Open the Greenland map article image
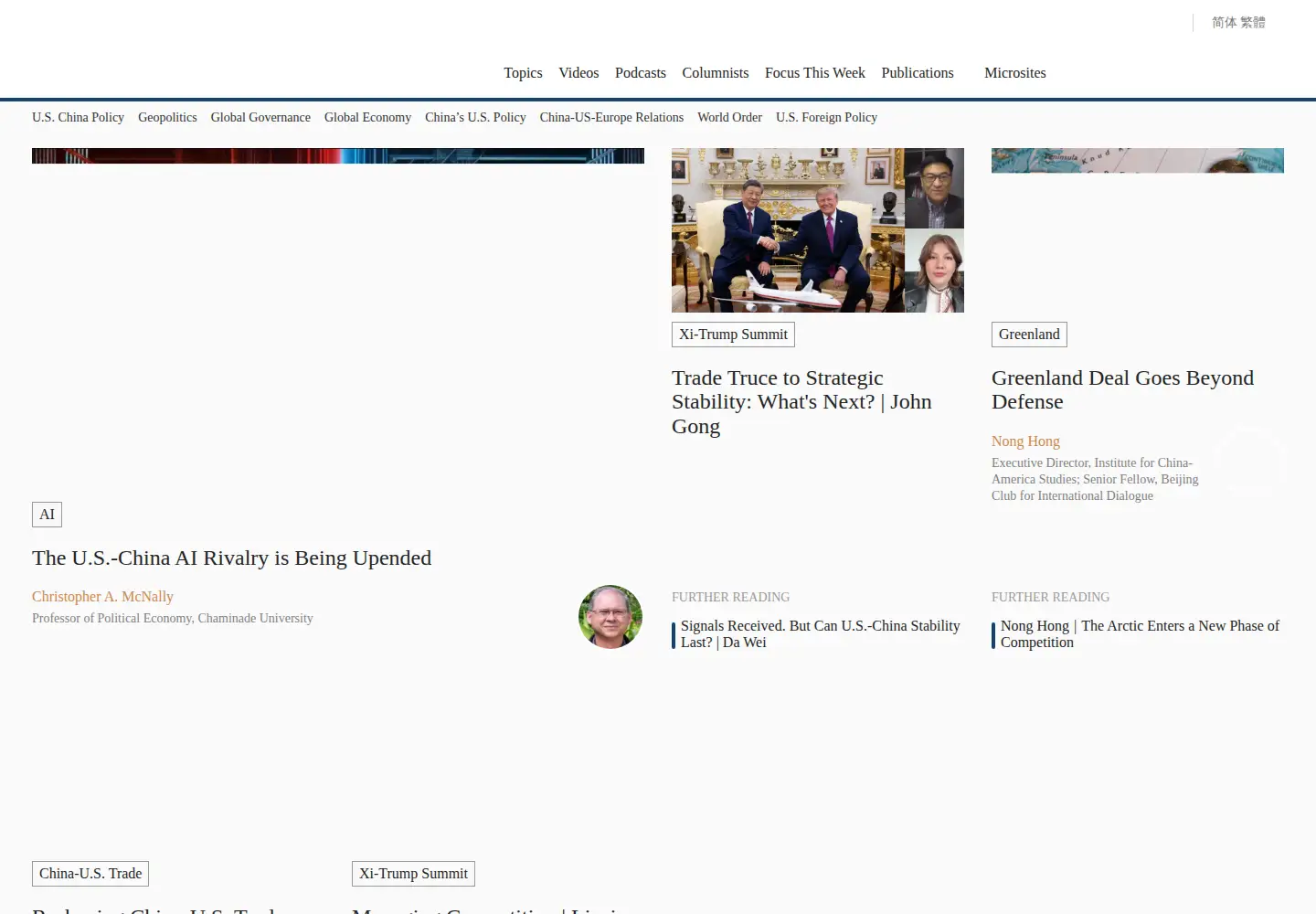 tap(1138, 161)
